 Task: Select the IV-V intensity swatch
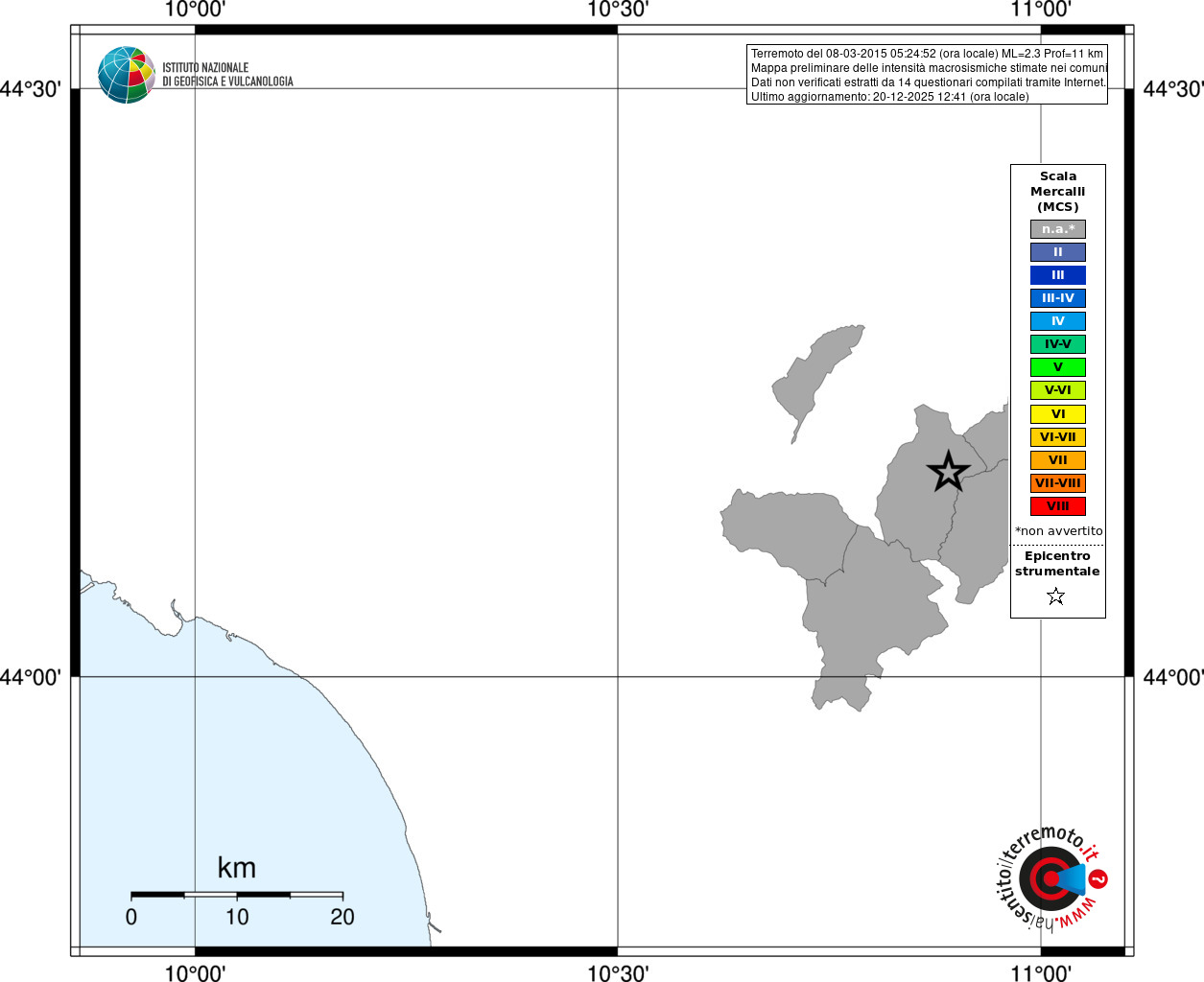[1058, 344]
